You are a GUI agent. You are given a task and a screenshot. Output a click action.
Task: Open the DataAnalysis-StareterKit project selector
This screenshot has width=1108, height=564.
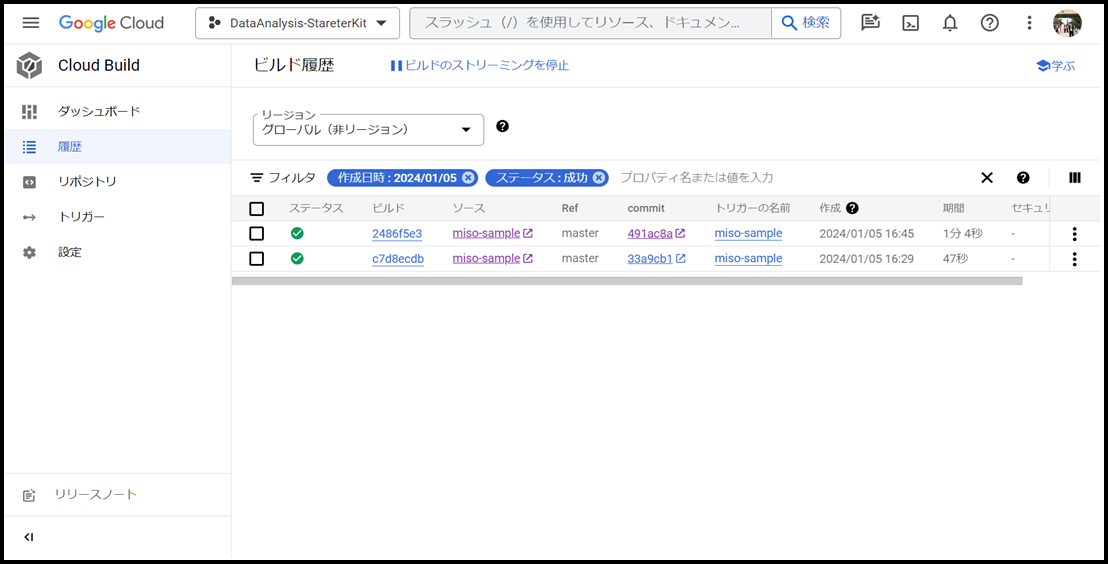(x=297, y=23)
